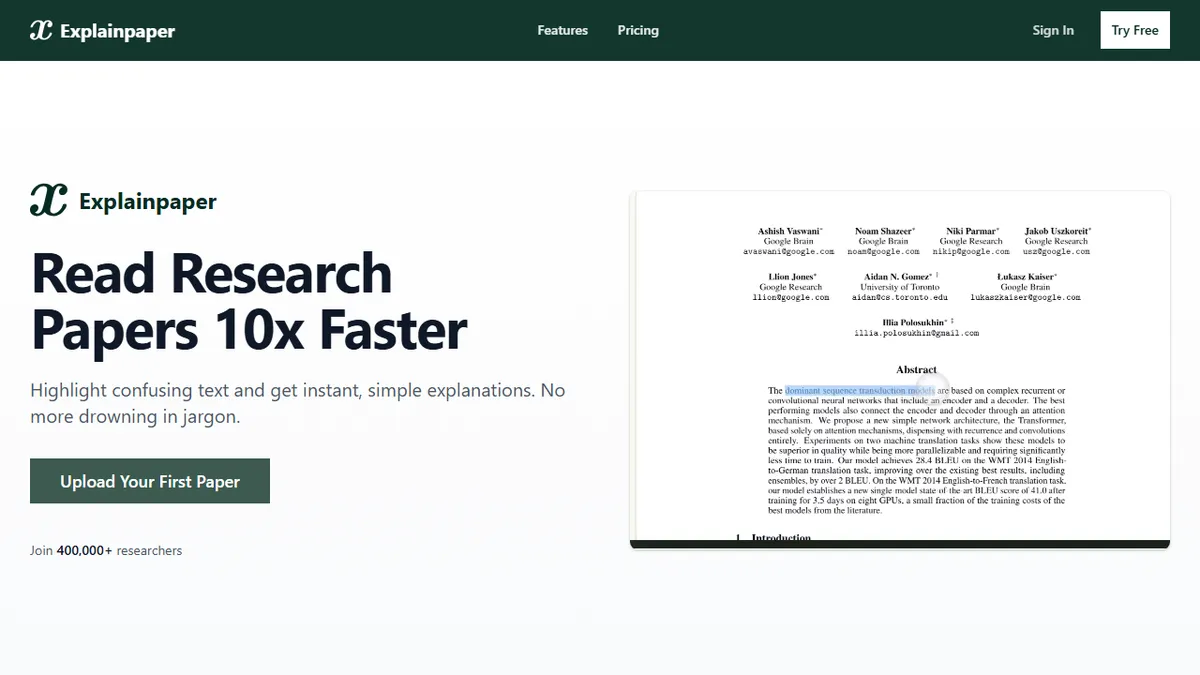
Task: Click the "Highlight confusing text" subtitle paragraph
Action: [298, 403]
